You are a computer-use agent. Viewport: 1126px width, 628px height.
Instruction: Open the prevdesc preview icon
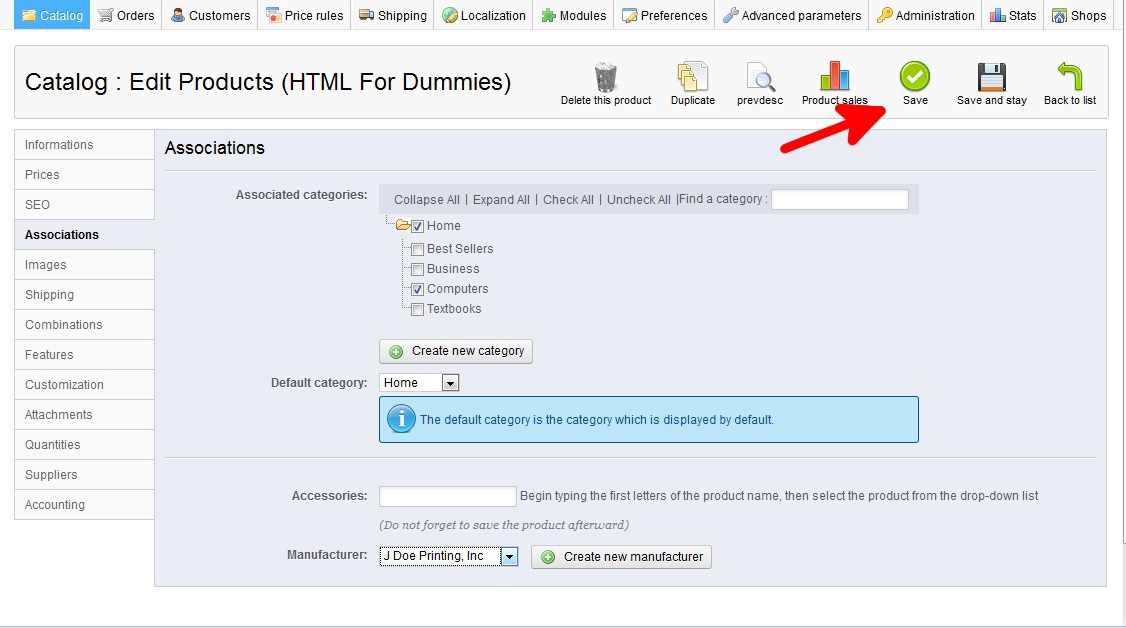pos(760,77)
